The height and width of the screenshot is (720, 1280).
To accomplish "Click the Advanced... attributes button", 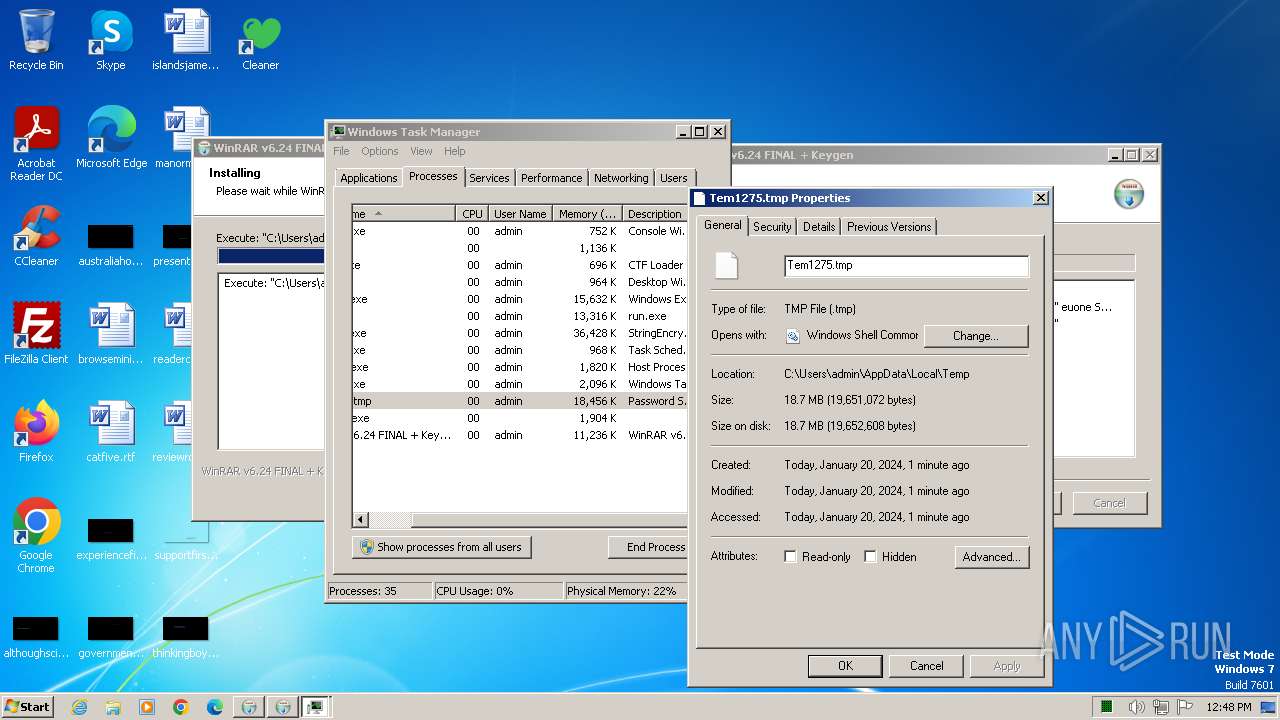I will 991,557.
